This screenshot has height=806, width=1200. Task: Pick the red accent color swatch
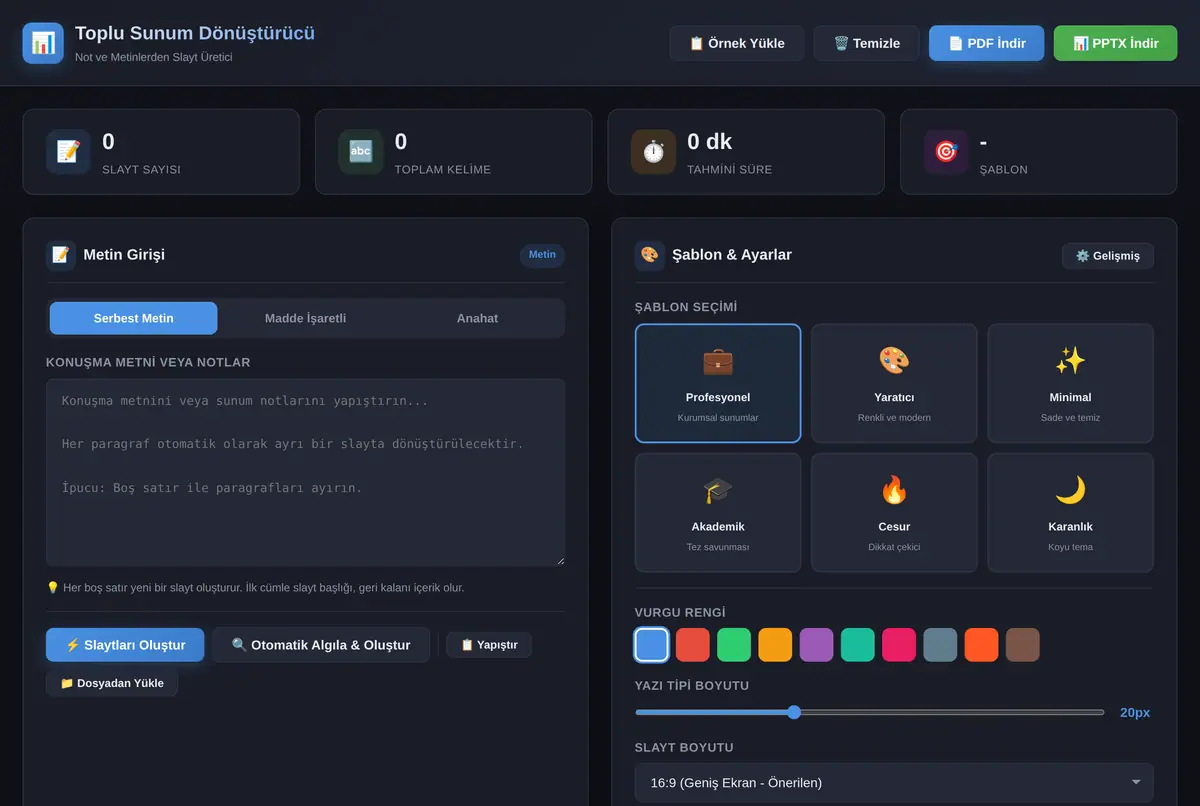coord(693,645)
